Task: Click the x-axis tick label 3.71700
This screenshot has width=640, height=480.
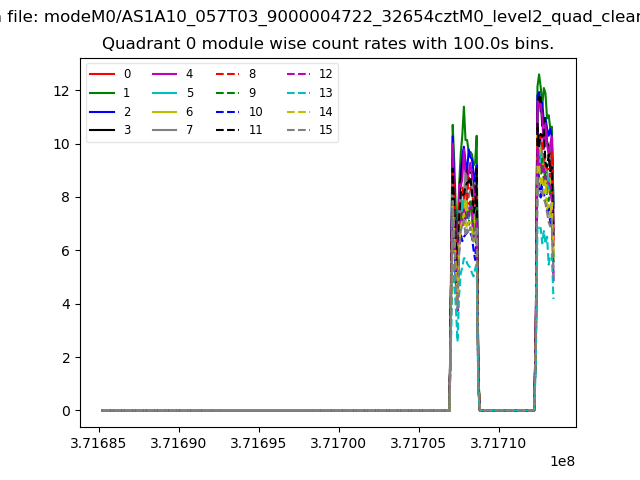Action: [x=340, y=442]
